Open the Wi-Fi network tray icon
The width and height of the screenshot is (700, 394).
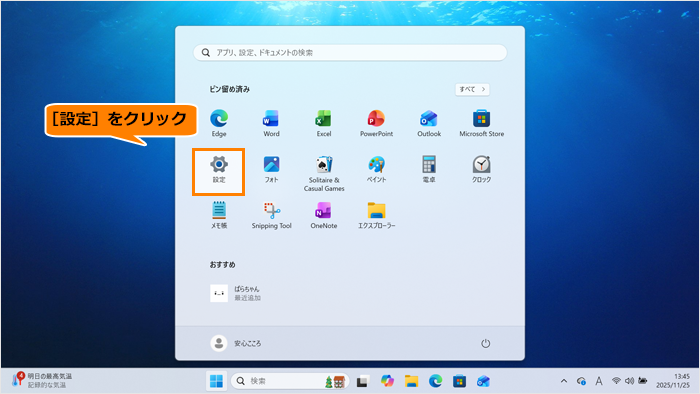[616, 381]
